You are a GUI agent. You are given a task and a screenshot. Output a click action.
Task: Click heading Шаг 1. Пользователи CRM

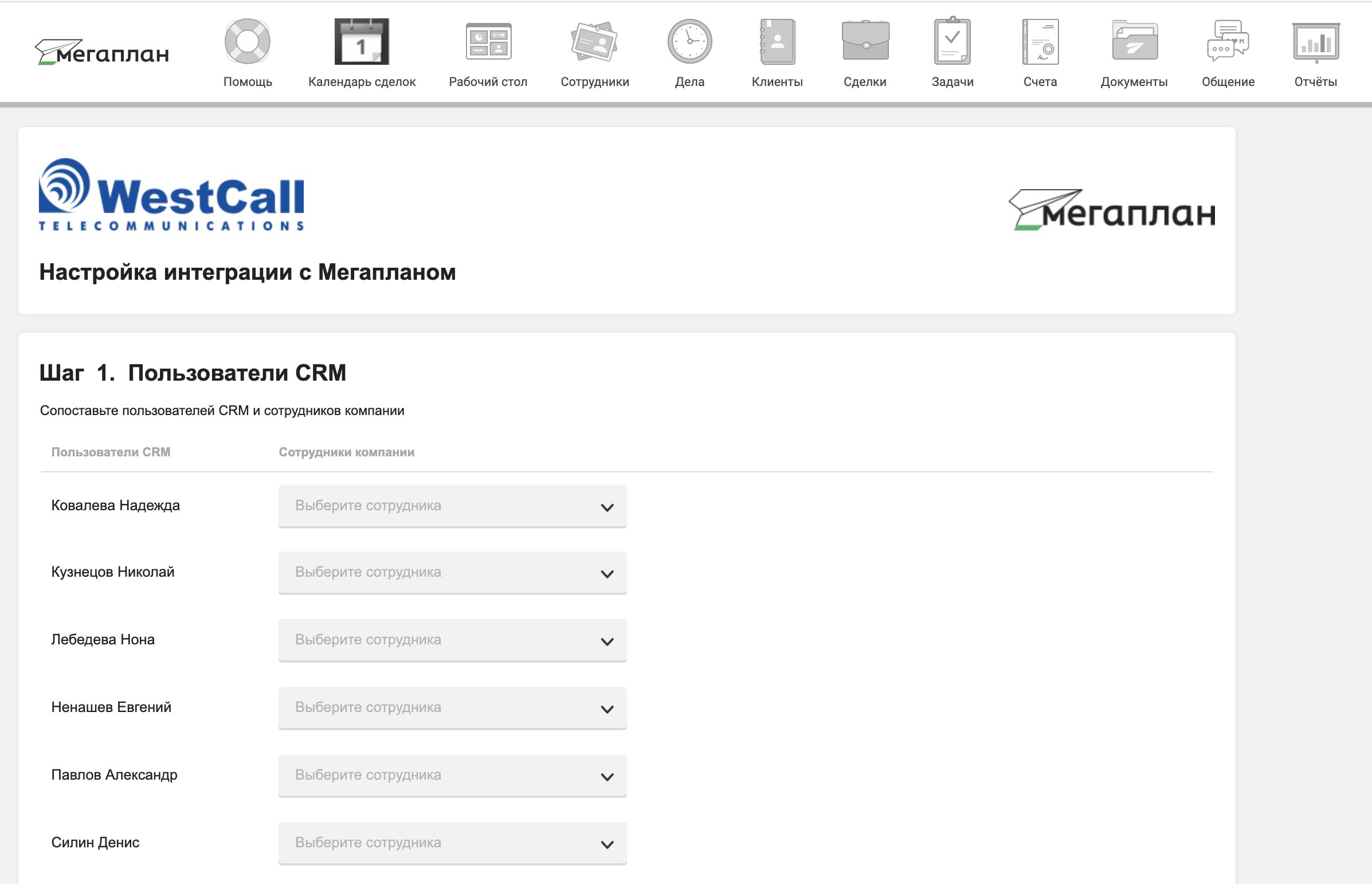click(193, 373)
